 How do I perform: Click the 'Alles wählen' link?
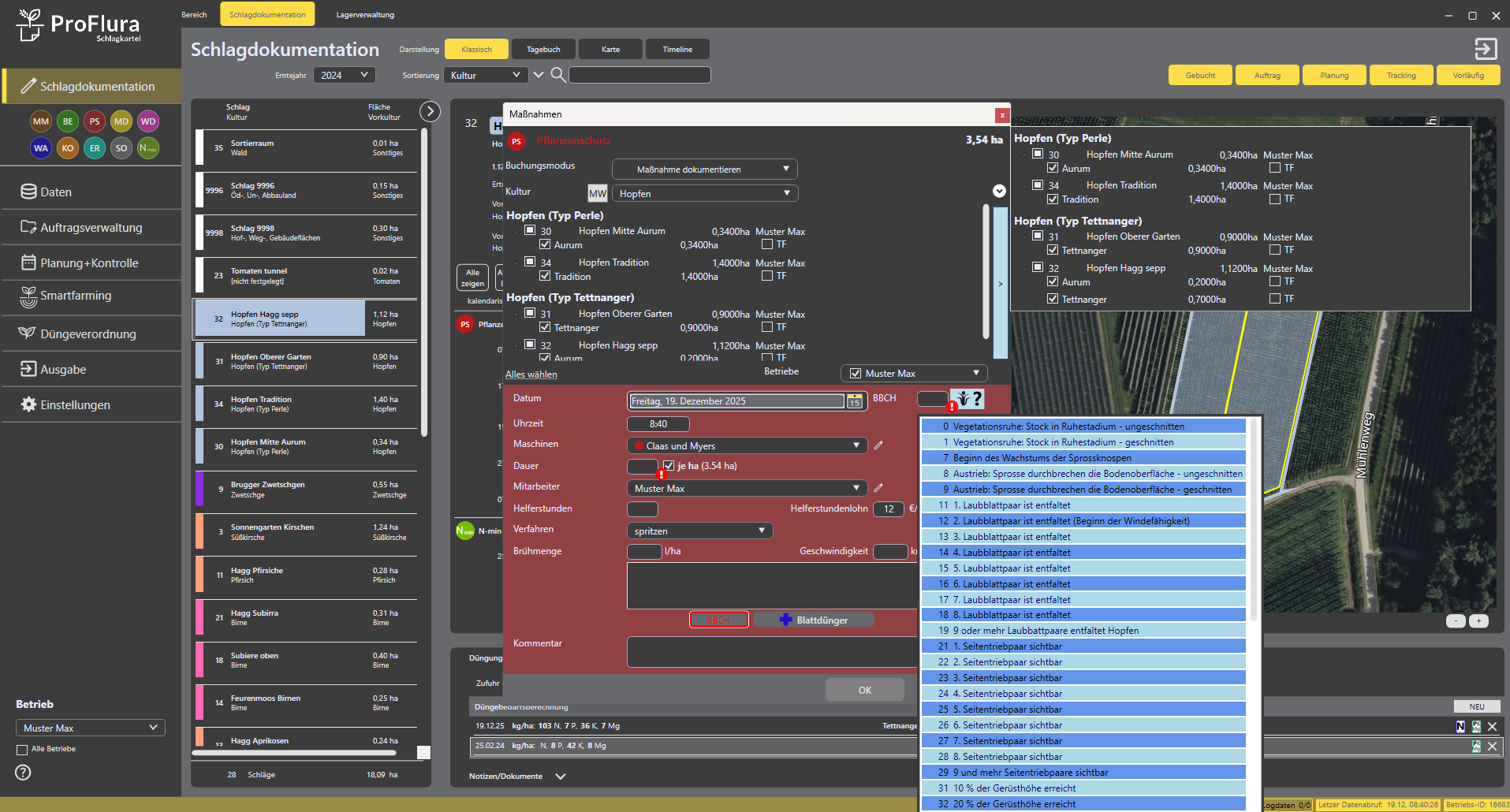(531, 374)
